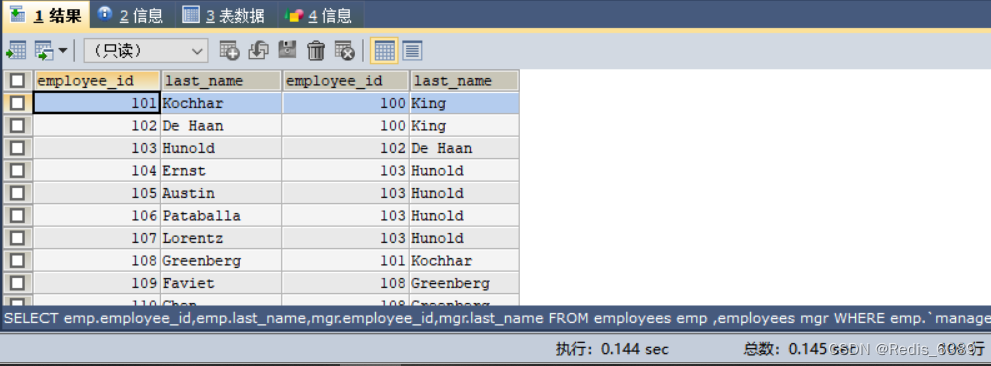Screen dimensions: 991x366
Task: Select the Pataballa last_name cell
Action: tap(221, 216)
